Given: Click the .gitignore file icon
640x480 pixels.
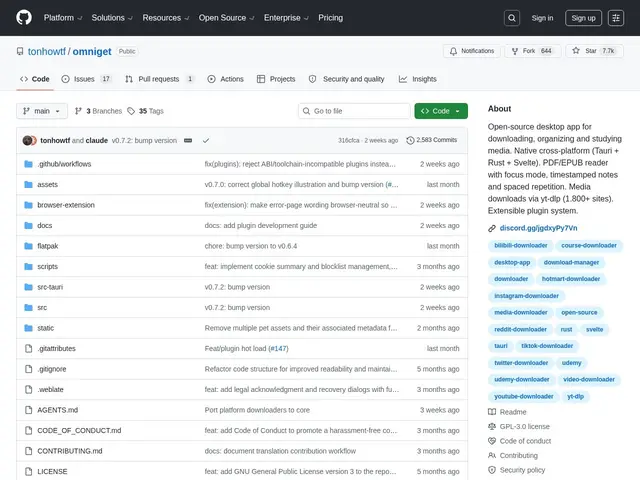Looking at the screenshot, I should 29,369.
